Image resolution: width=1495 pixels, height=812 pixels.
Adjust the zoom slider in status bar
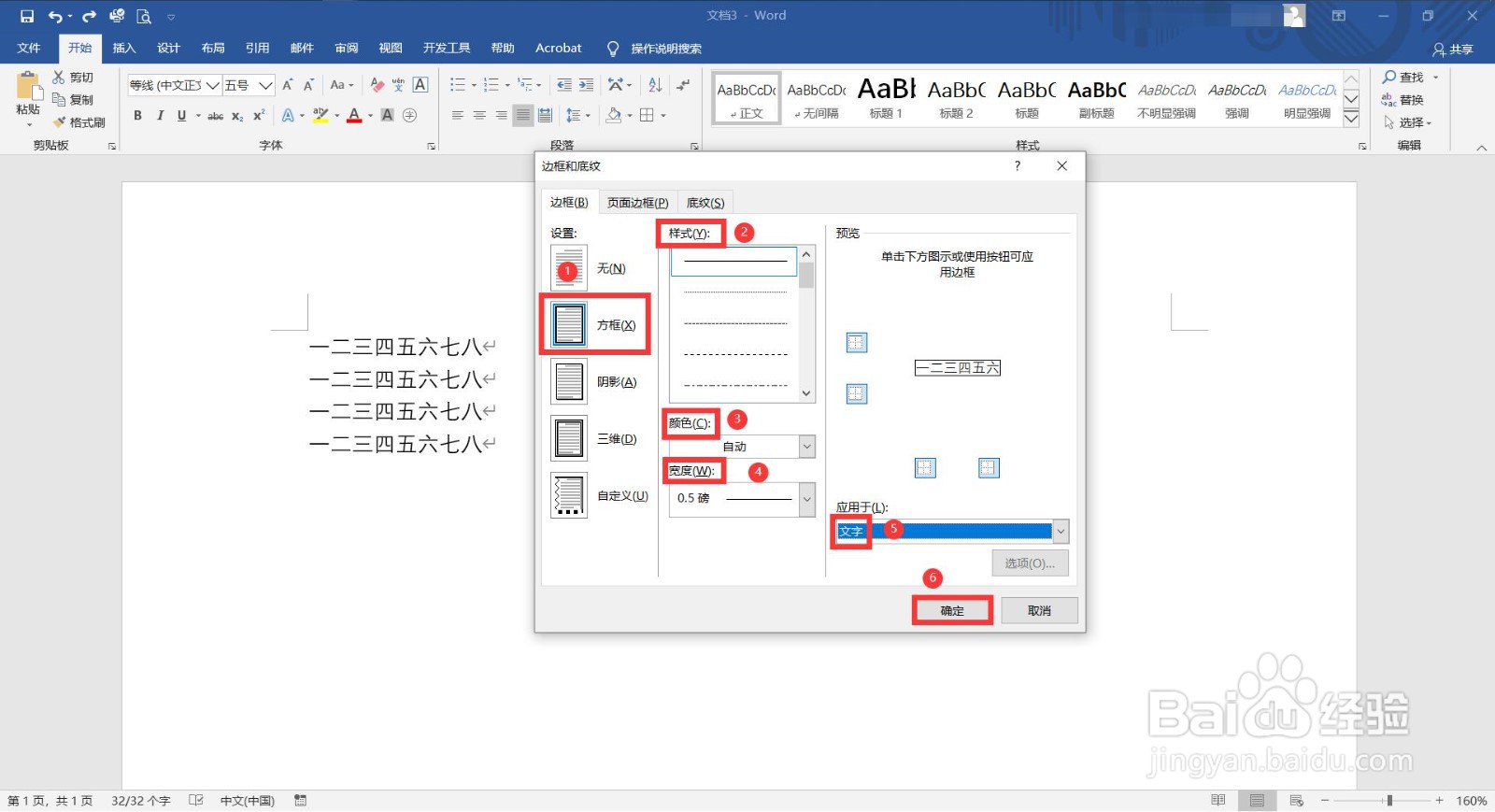point(1389,801)
